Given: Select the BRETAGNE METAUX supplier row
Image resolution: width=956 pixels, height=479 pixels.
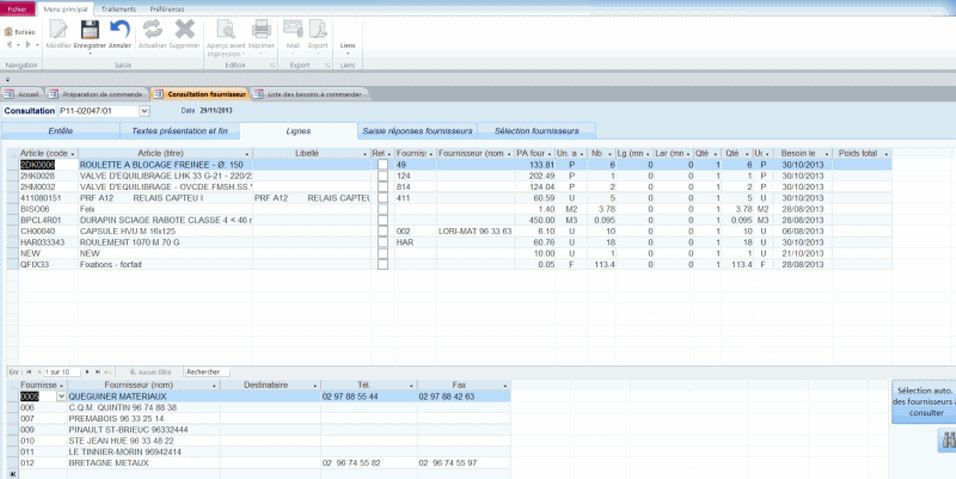Looking at the screenshot, I should [259, 463].
